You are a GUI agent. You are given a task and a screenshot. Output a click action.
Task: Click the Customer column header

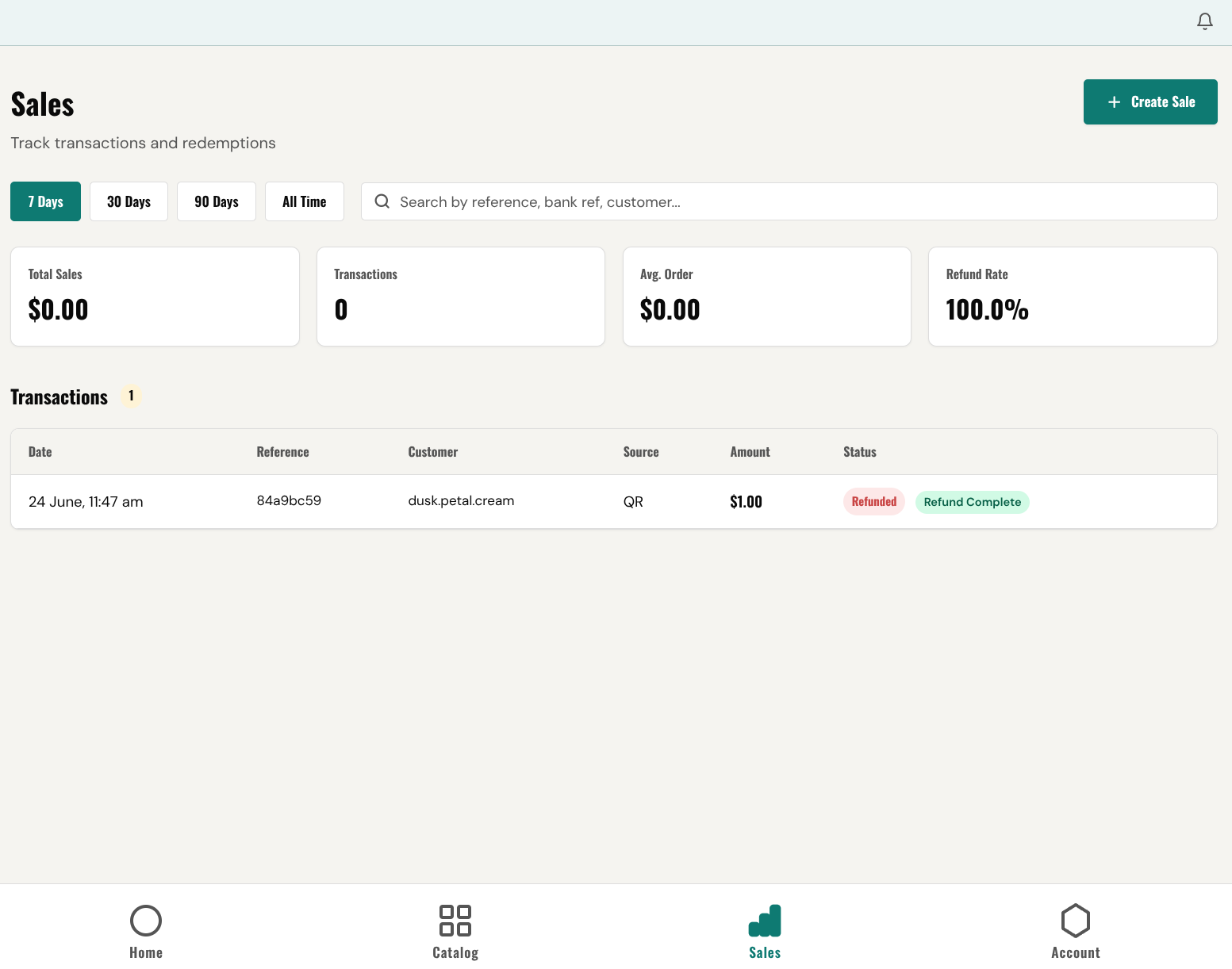[433, 452]
